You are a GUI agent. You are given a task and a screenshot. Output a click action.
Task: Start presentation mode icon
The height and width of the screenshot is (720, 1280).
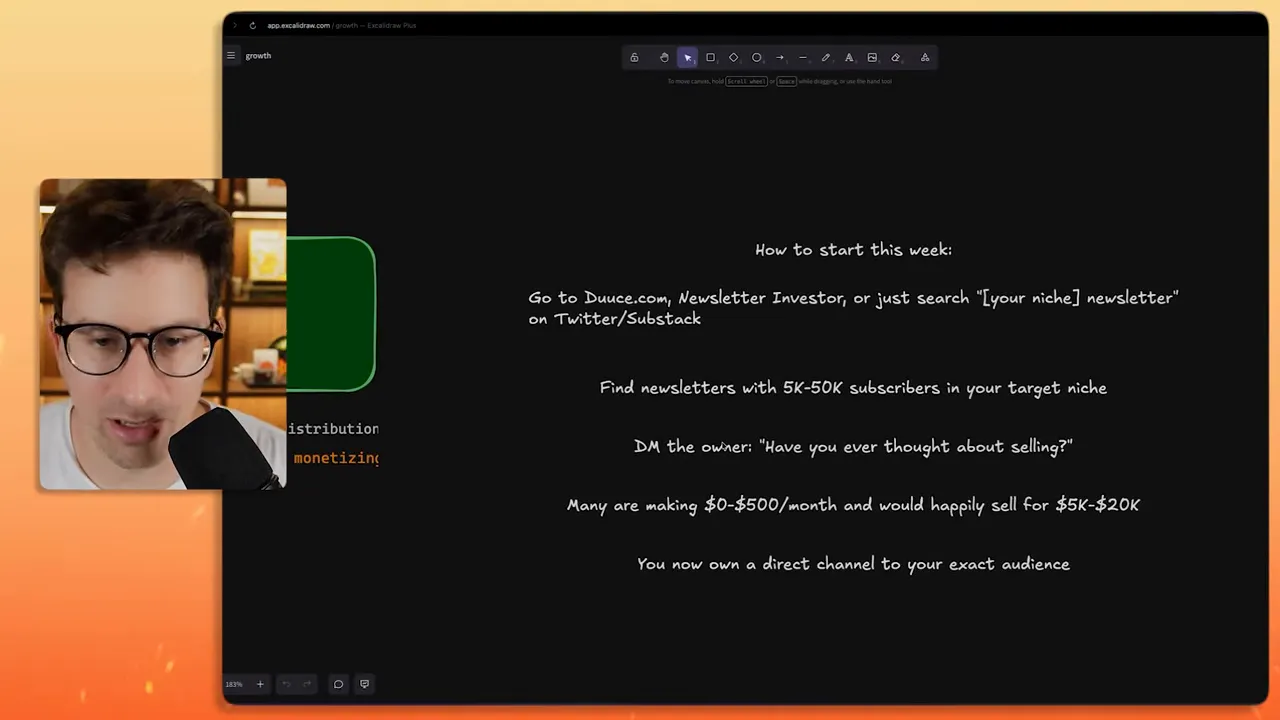pyautogui.click(x=364, y=684)
